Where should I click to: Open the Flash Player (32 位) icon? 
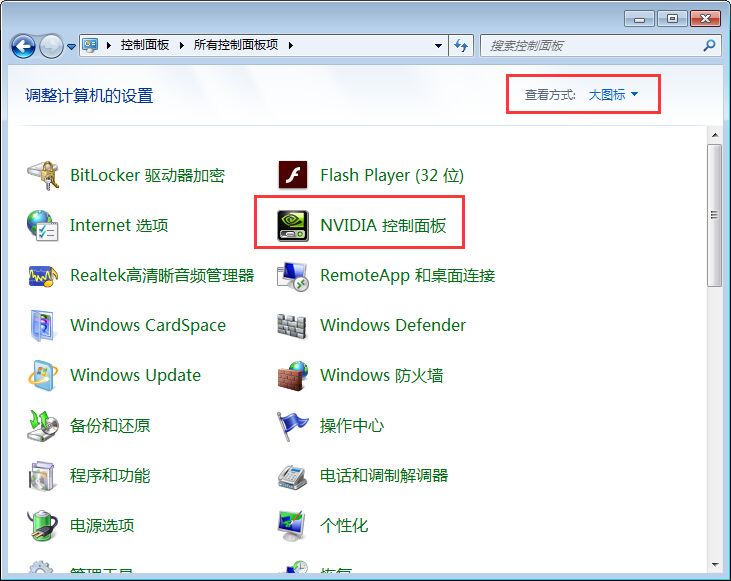[x=293, y=175]
